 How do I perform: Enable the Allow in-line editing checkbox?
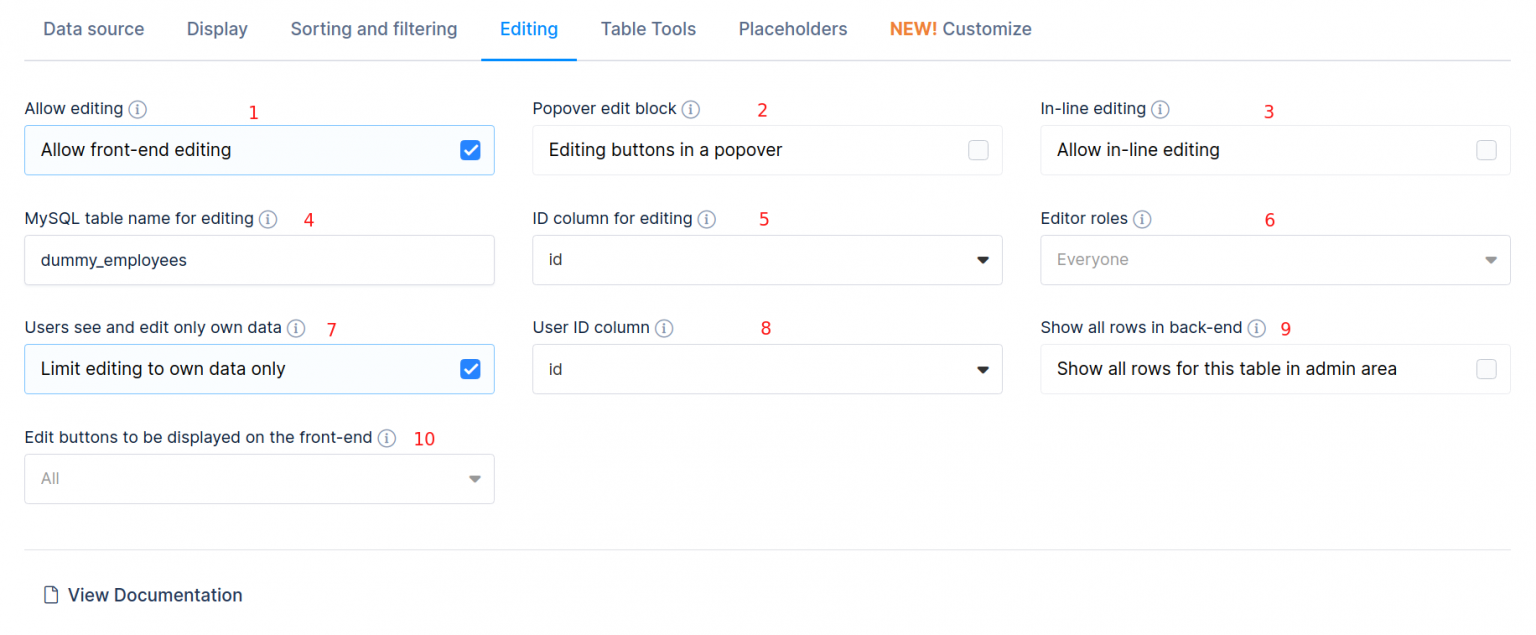click(1486, 150)
